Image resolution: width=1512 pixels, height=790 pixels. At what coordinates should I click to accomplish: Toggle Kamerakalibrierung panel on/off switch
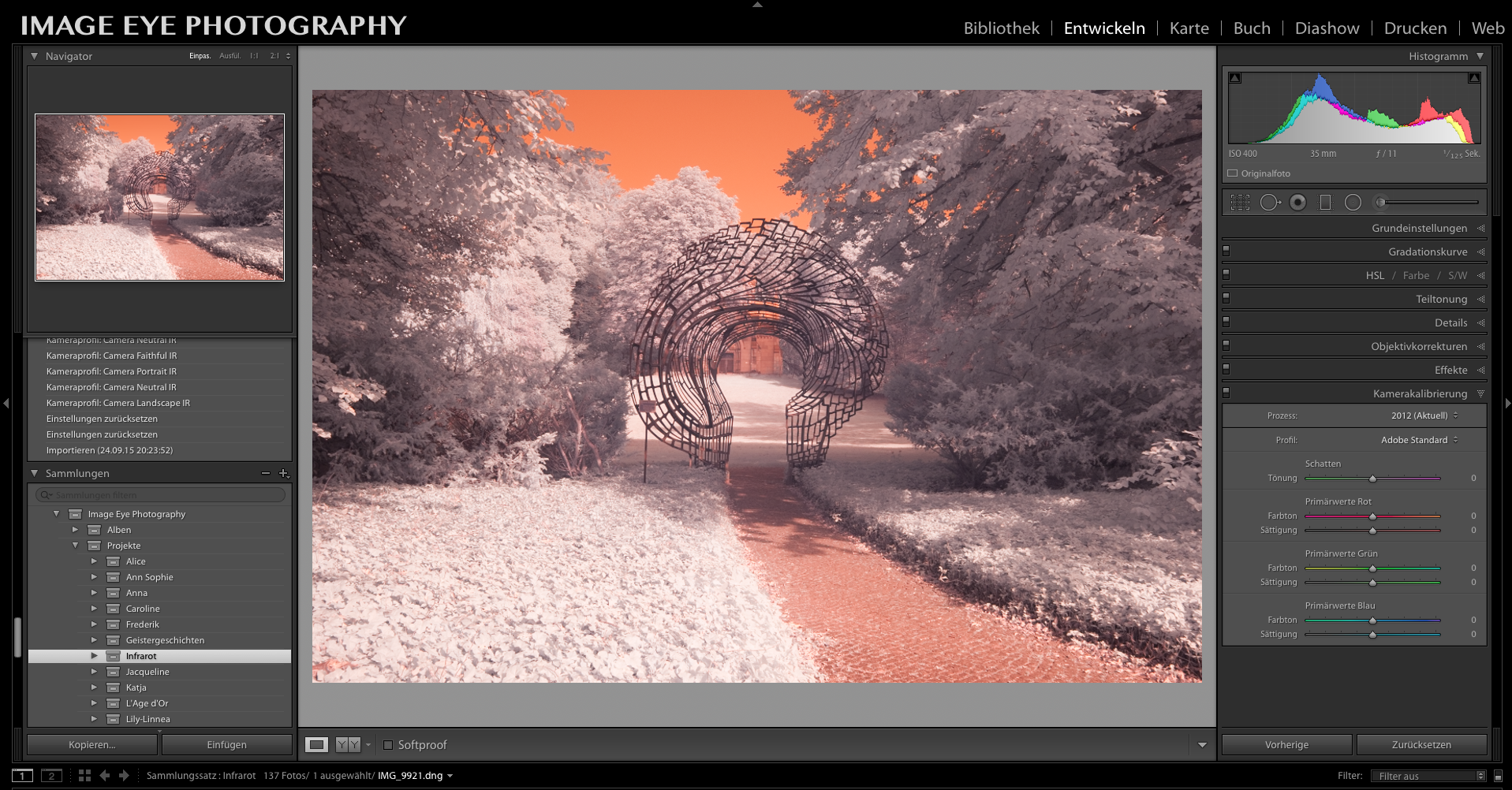click(1226, 393)
